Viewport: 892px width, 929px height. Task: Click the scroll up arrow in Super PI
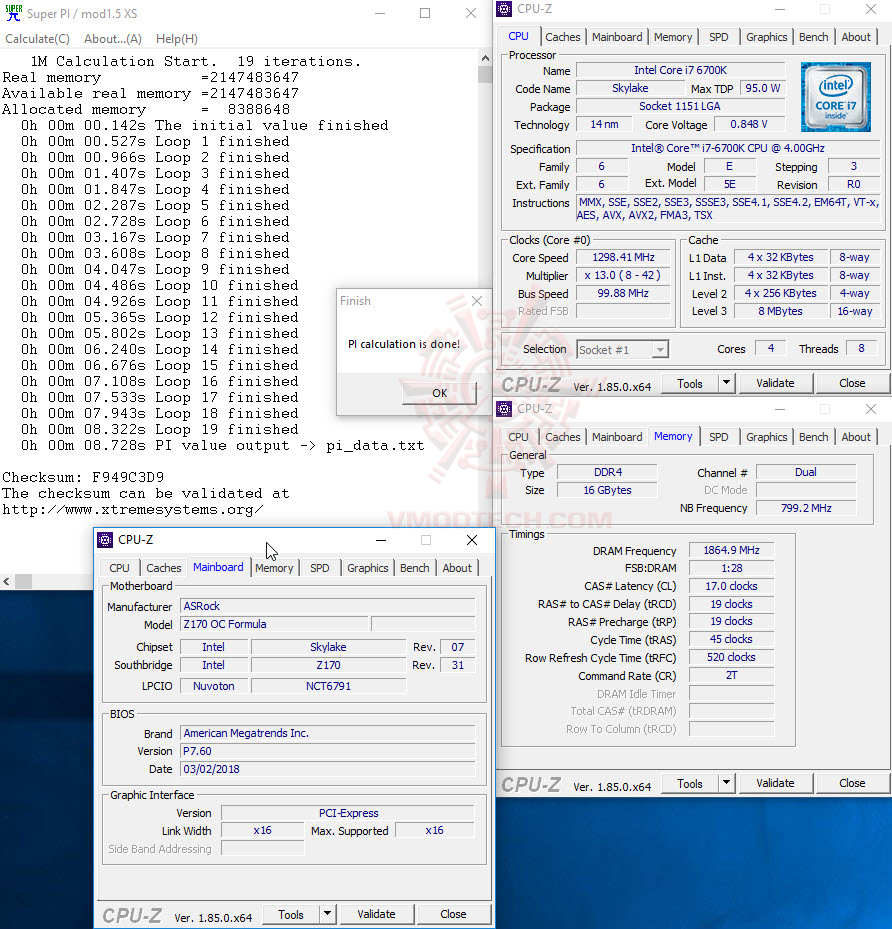coord(485,58)
